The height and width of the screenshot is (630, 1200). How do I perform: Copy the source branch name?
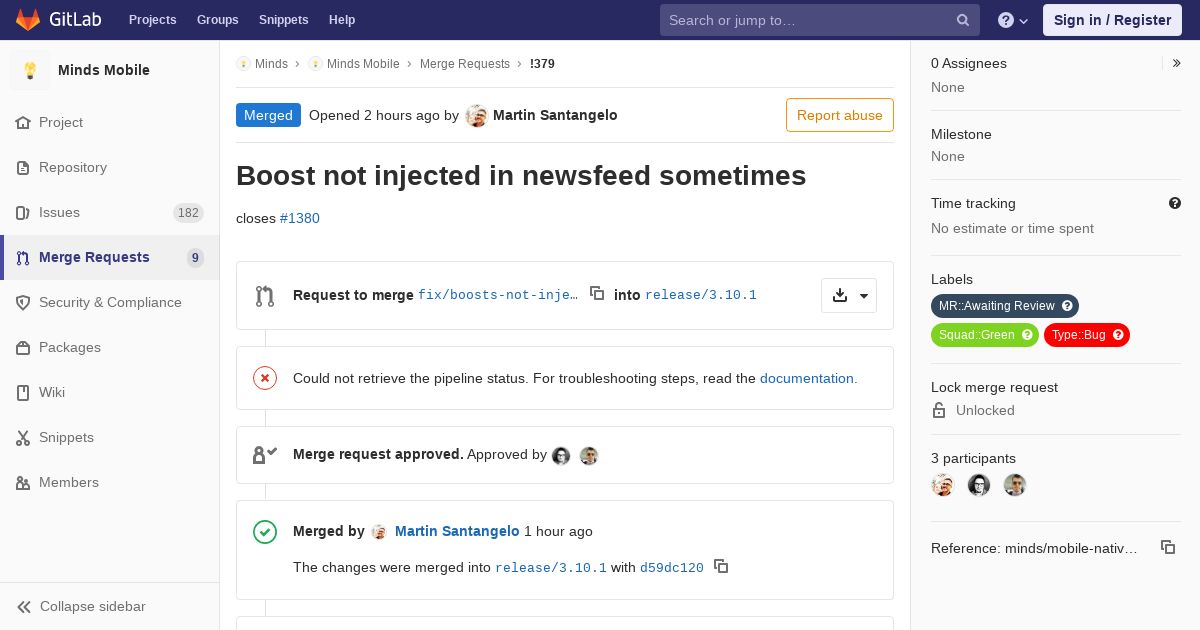coord(597,293)
